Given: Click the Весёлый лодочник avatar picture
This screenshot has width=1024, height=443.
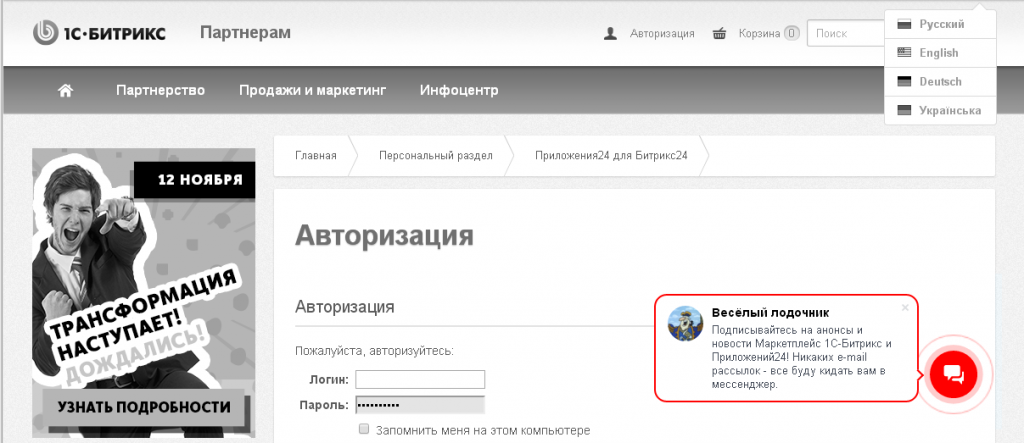Looking at the screenshot, I should (684, 324).
